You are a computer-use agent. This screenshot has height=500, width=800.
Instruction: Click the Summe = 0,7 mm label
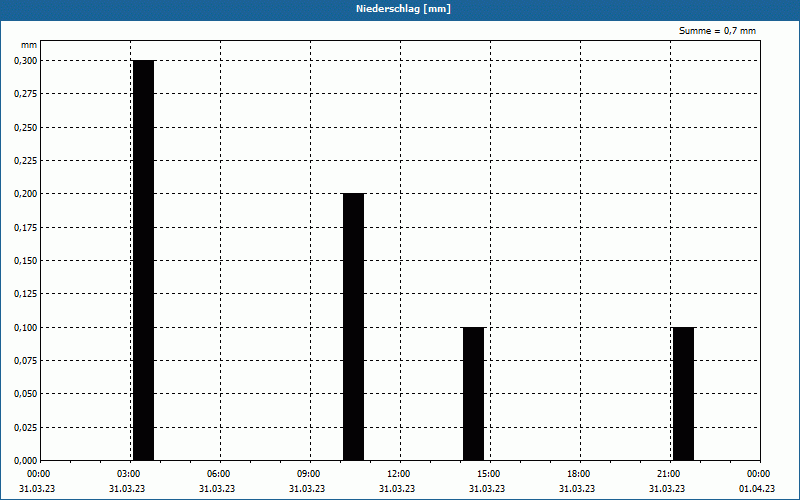click(x=717, y=31)
